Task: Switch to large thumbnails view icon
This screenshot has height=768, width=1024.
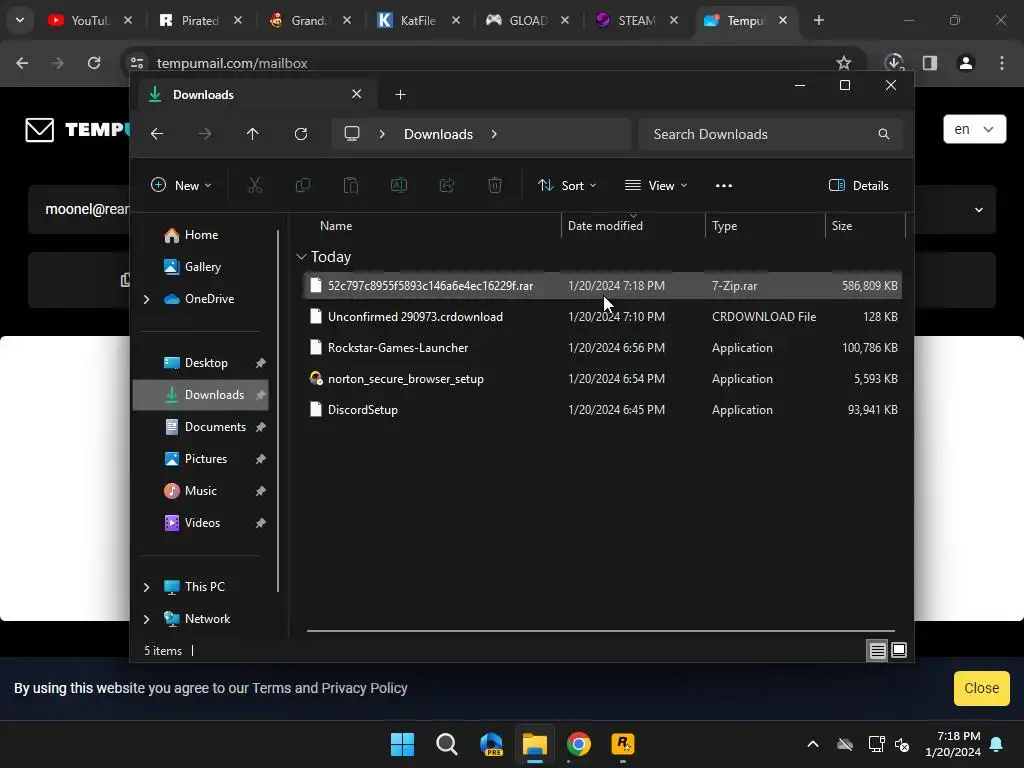Action: (899, 650)
